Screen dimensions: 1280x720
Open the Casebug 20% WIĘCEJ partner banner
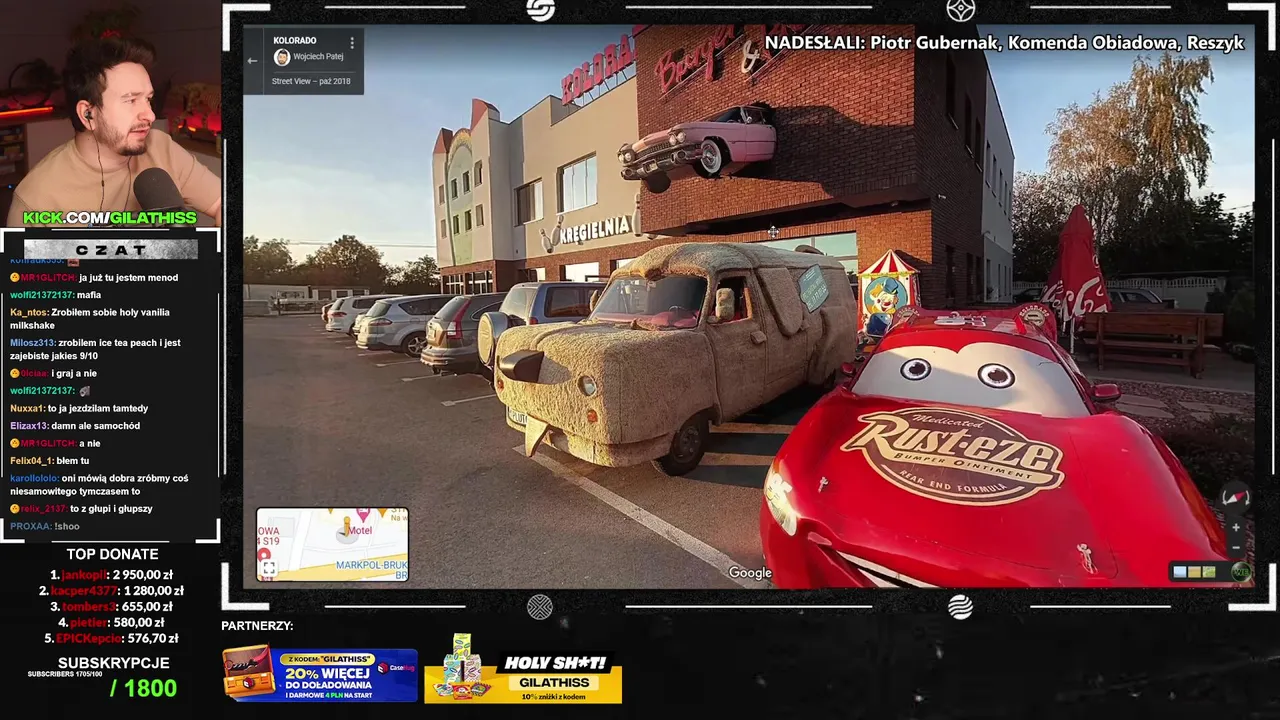(x=320, y=673)
